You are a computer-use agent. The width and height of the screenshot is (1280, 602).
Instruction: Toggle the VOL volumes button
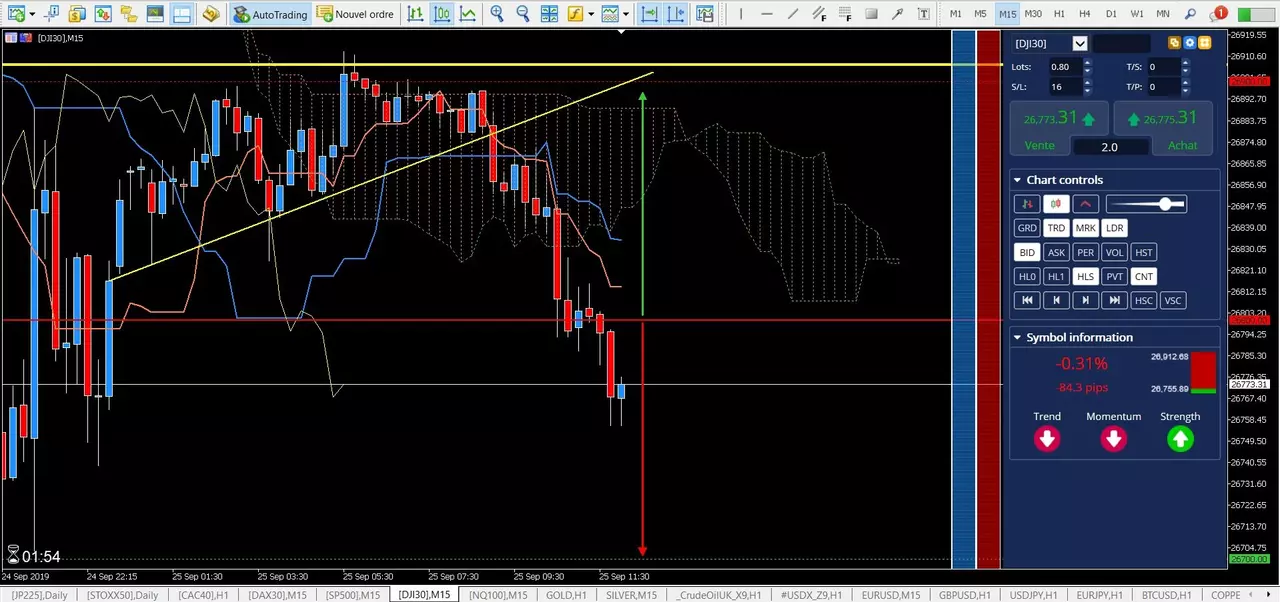pyautogui.click(x=1114, y=252)
